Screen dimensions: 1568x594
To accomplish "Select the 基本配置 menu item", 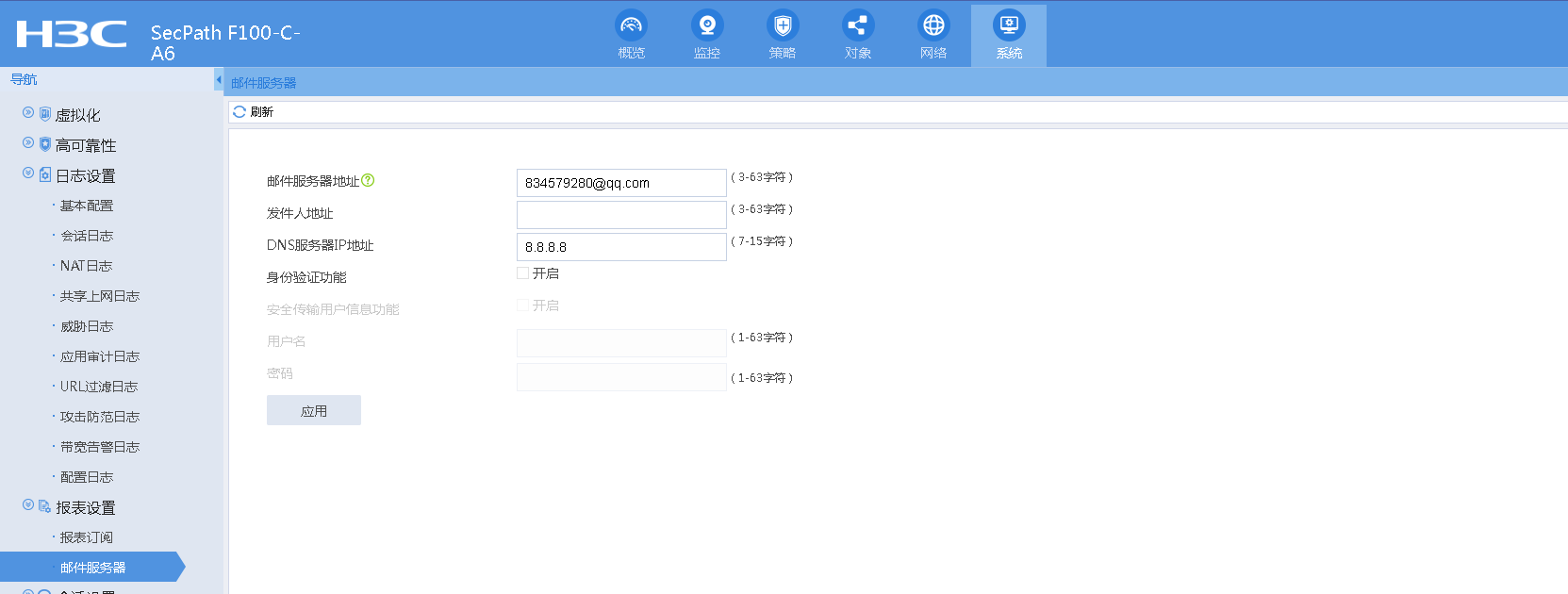I will click(87, 206).
